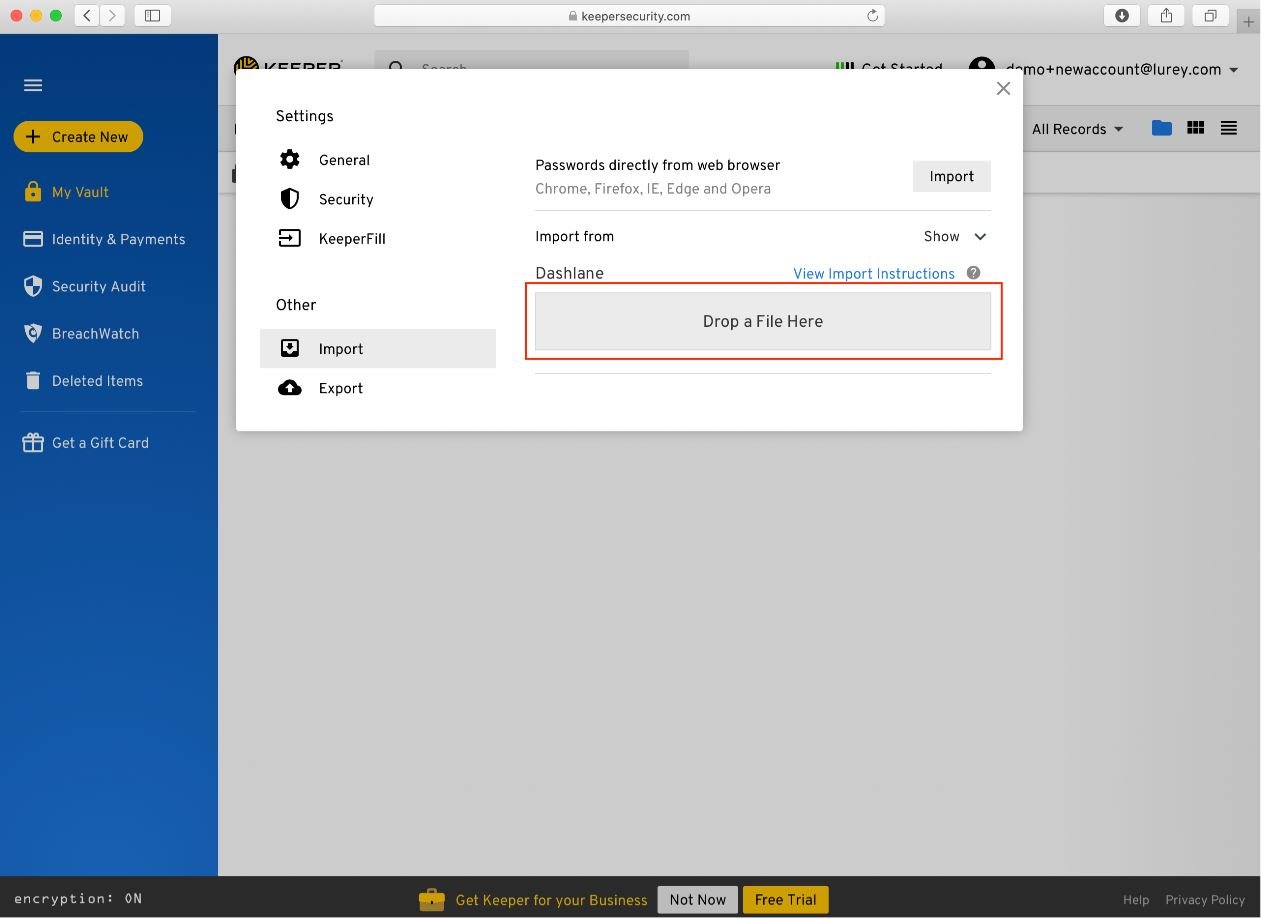Screen dimensions: 1261x919
Task: Click the General gear icon
Action: (290, 160)
